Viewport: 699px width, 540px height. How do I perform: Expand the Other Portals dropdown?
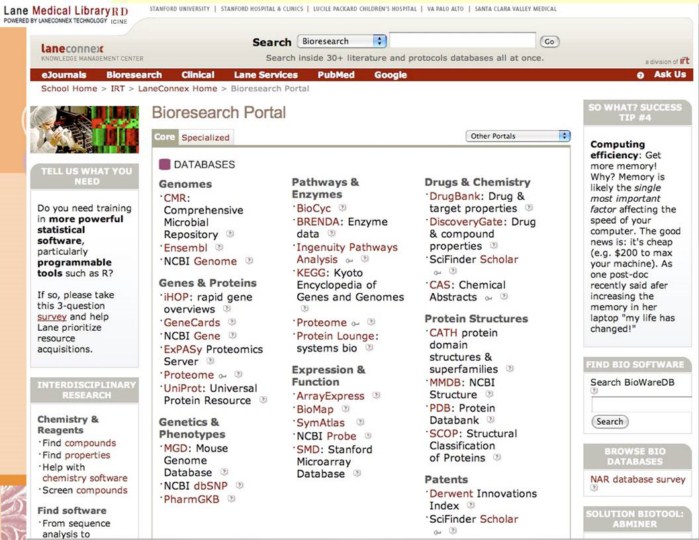pyautogui.click(x=518, y=136)
